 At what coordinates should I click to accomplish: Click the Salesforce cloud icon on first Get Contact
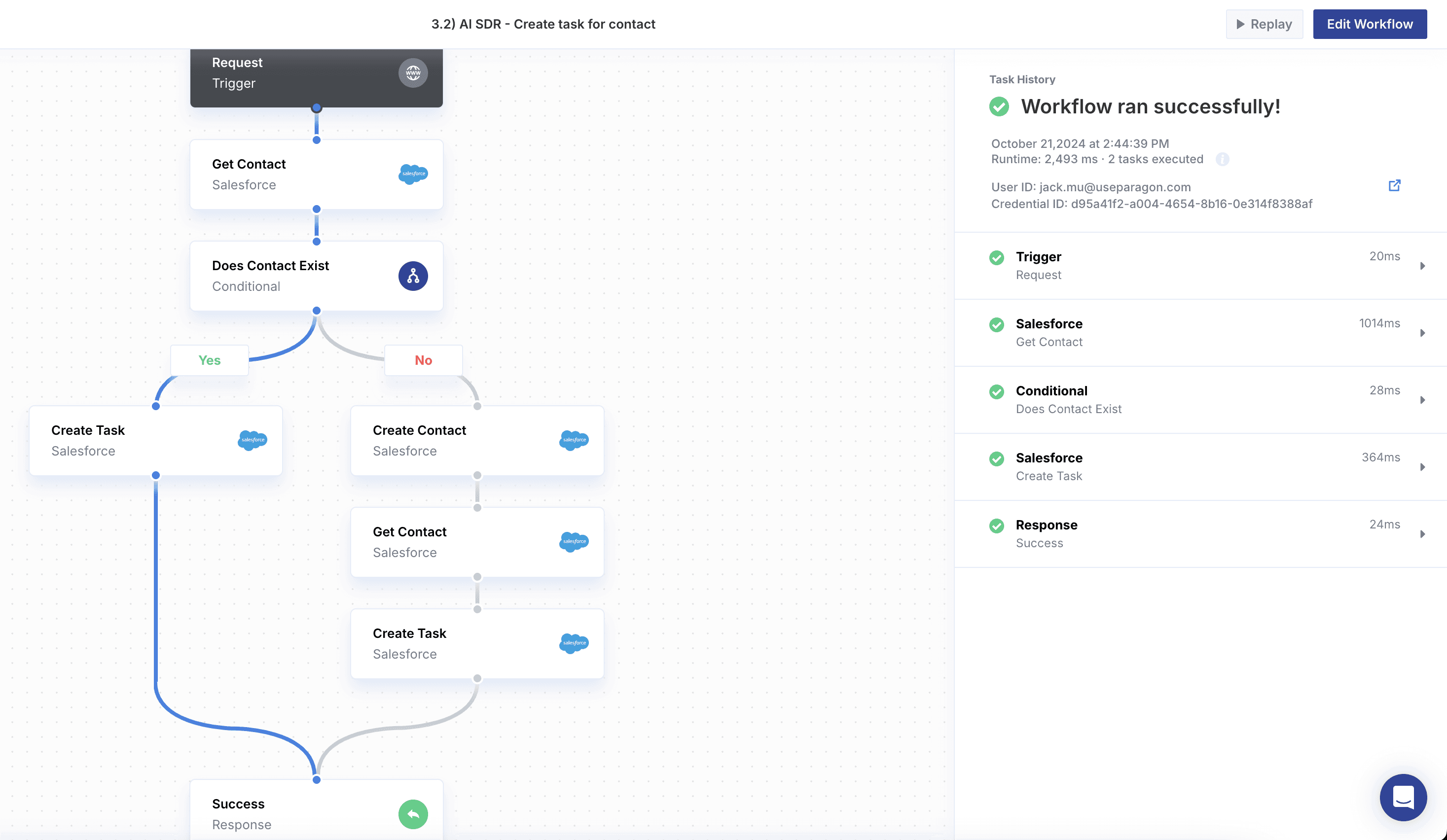[x=413, y=174]
